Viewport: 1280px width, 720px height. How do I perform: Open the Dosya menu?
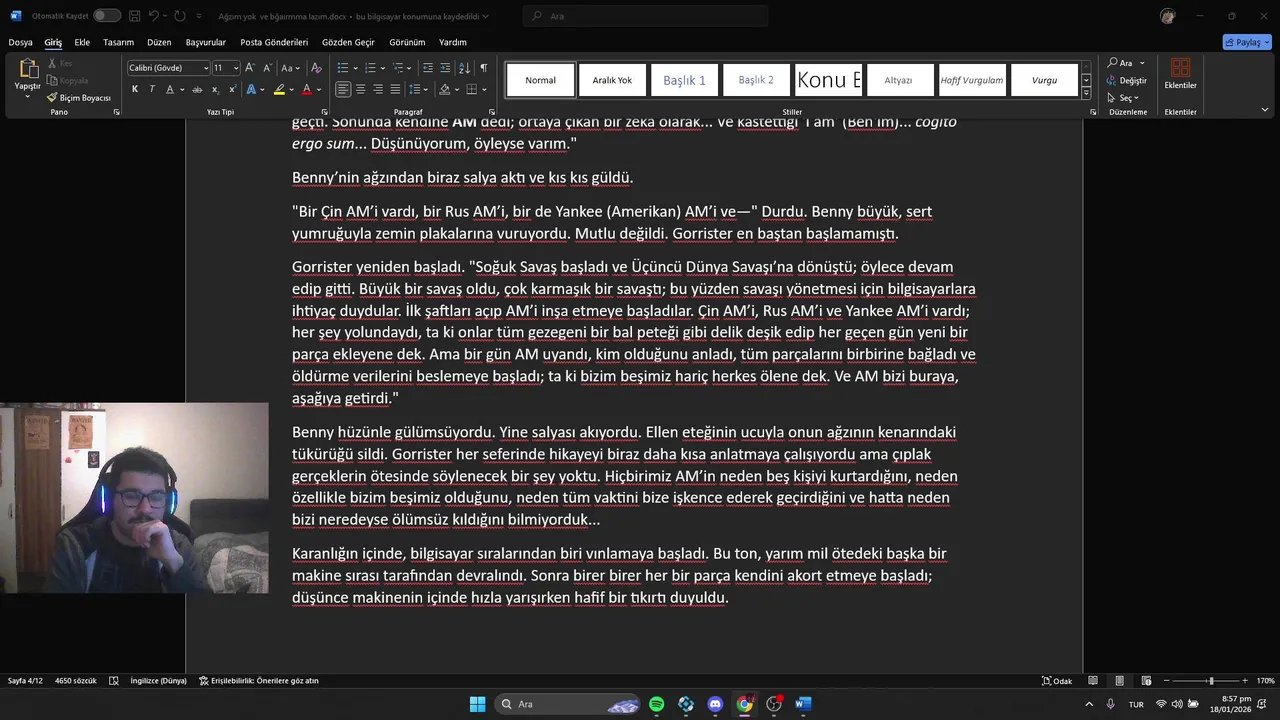click(x=20, y=42)
